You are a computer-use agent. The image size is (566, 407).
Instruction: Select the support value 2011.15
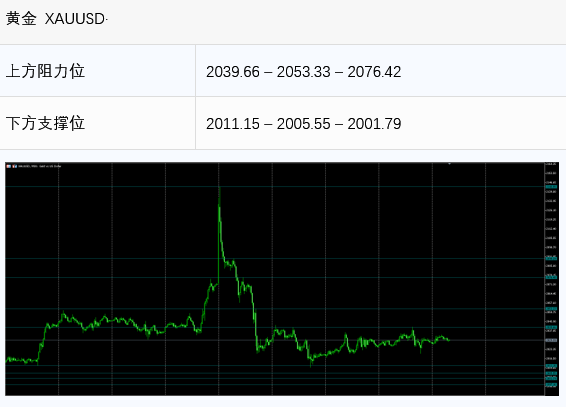point(233,124)
